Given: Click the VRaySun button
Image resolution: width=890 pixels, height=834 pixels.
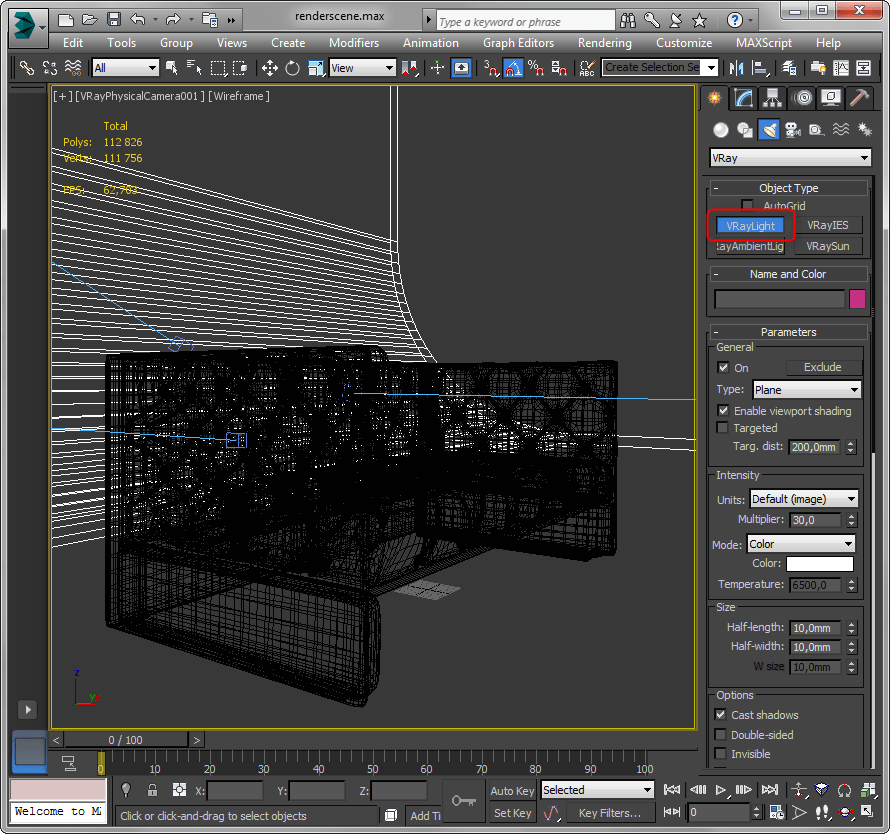Looking at the screenshot, I should pos(827,246).
